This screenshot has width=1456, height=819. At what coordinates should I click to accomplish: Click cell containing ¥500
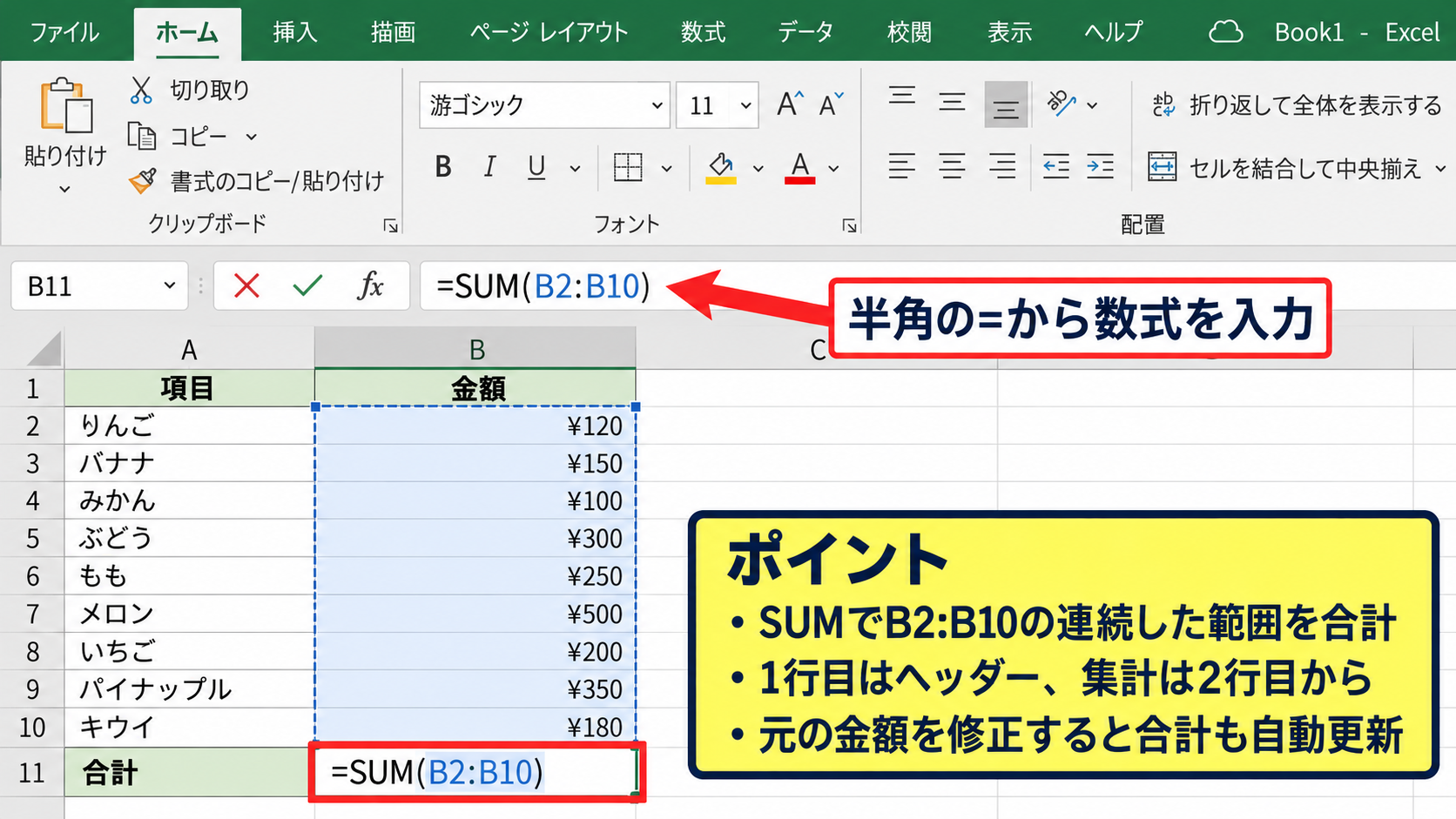coord(475,614)
